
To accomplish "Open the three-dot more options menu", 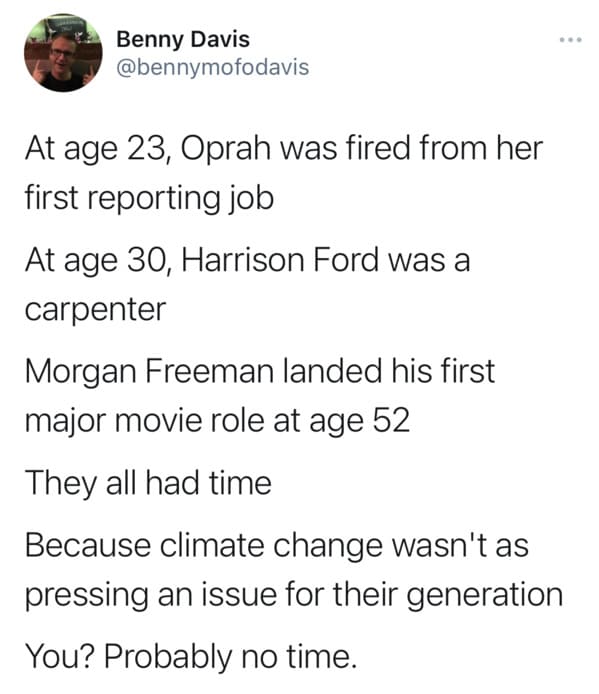I will [x=570, y=40].
